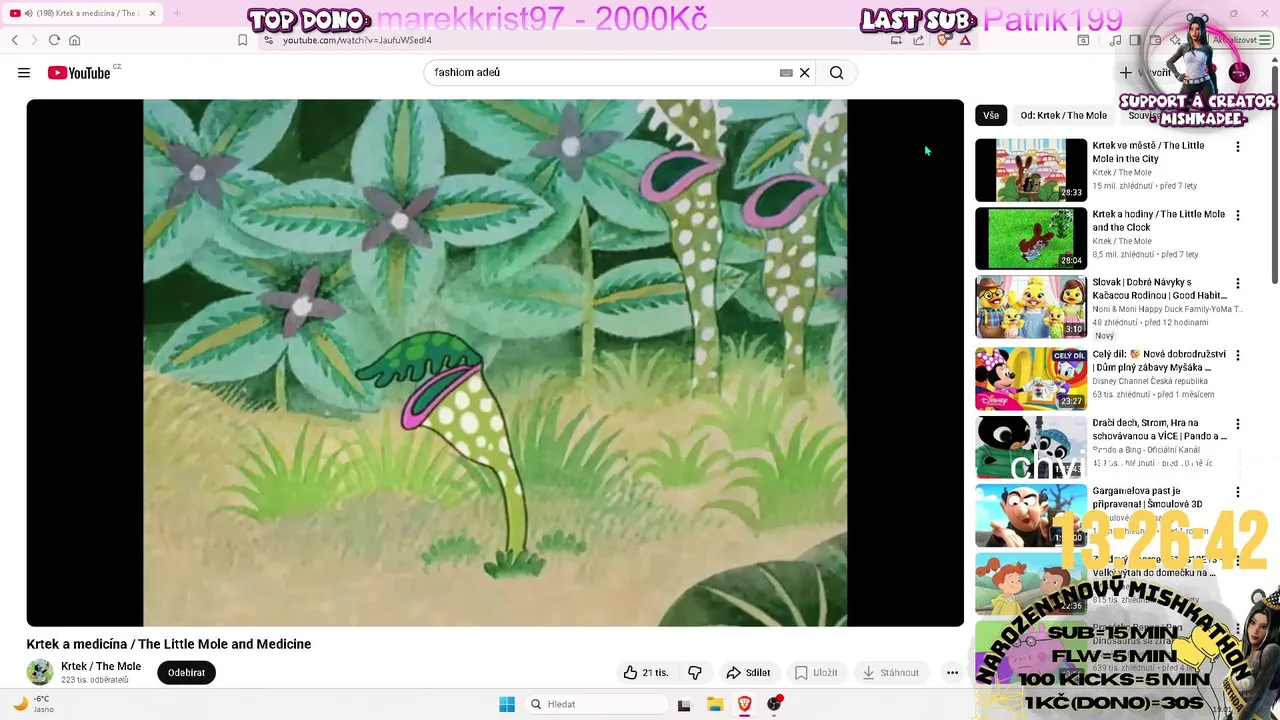Click the Stáhnout download button
Viewport: 1280px width, 720px height.
[x=890, y=673]
